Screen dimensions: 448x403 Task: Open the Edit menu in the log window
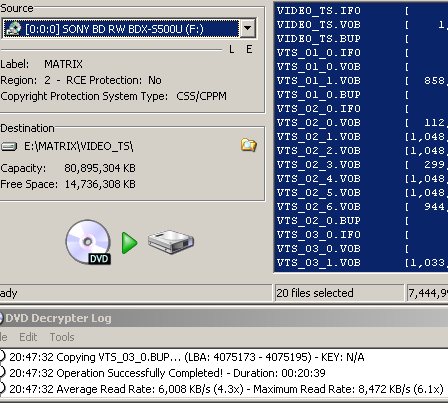28,337
